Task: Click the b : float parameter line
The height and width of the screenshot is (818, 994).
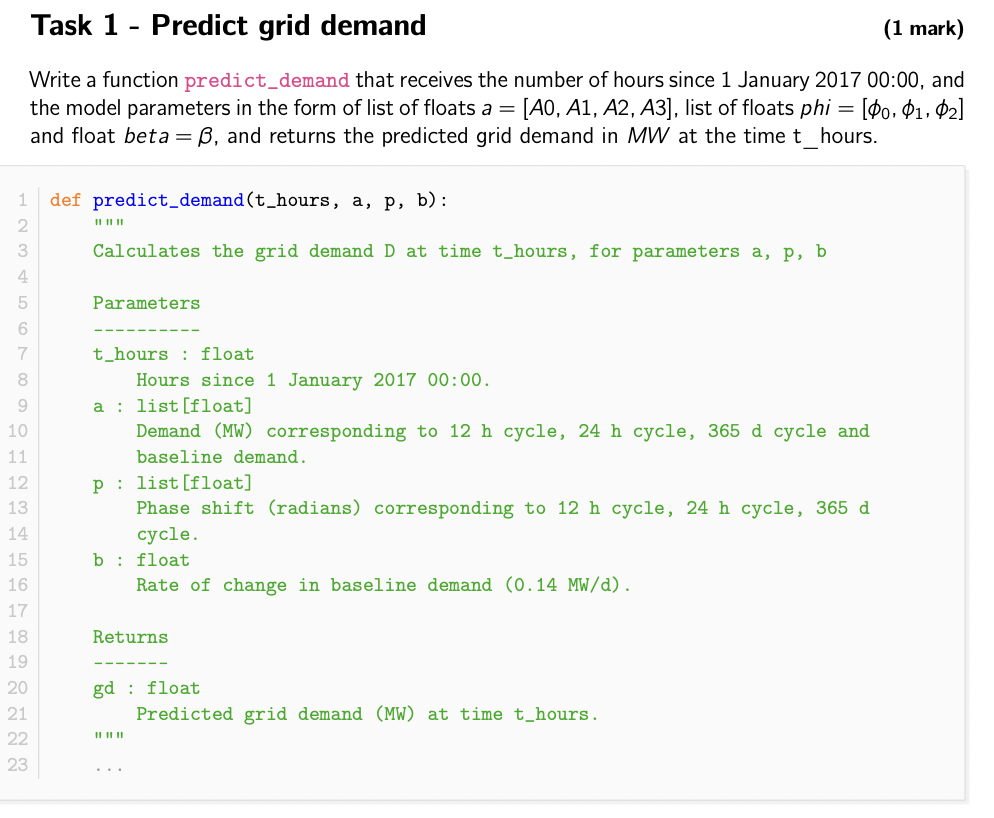Action: pyautogui.click(x=141, y=560)
